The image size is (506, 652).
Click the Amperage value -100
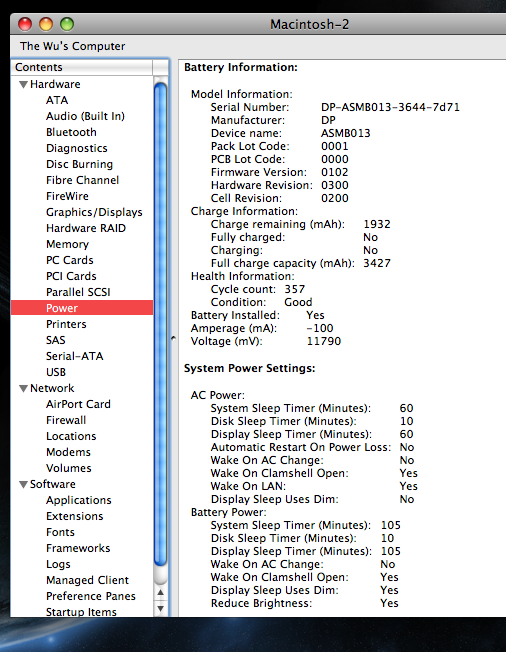(x=320, y=328)
